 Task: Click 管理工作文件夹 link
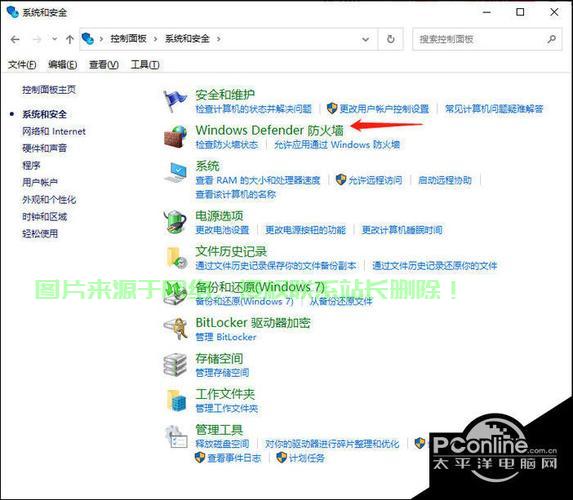(227, 409)
